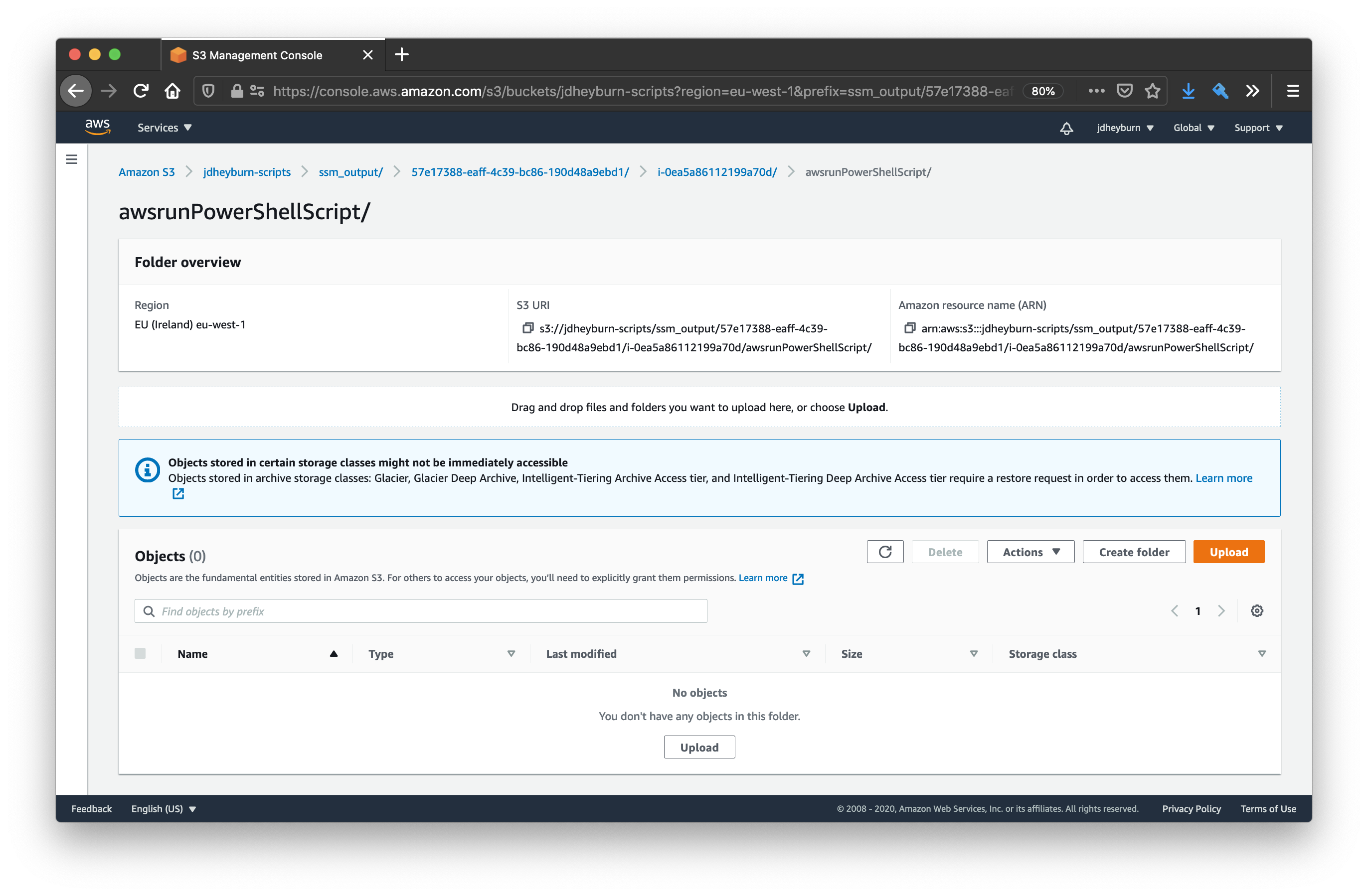Go to the next objects page

[x=1221, y=611]
